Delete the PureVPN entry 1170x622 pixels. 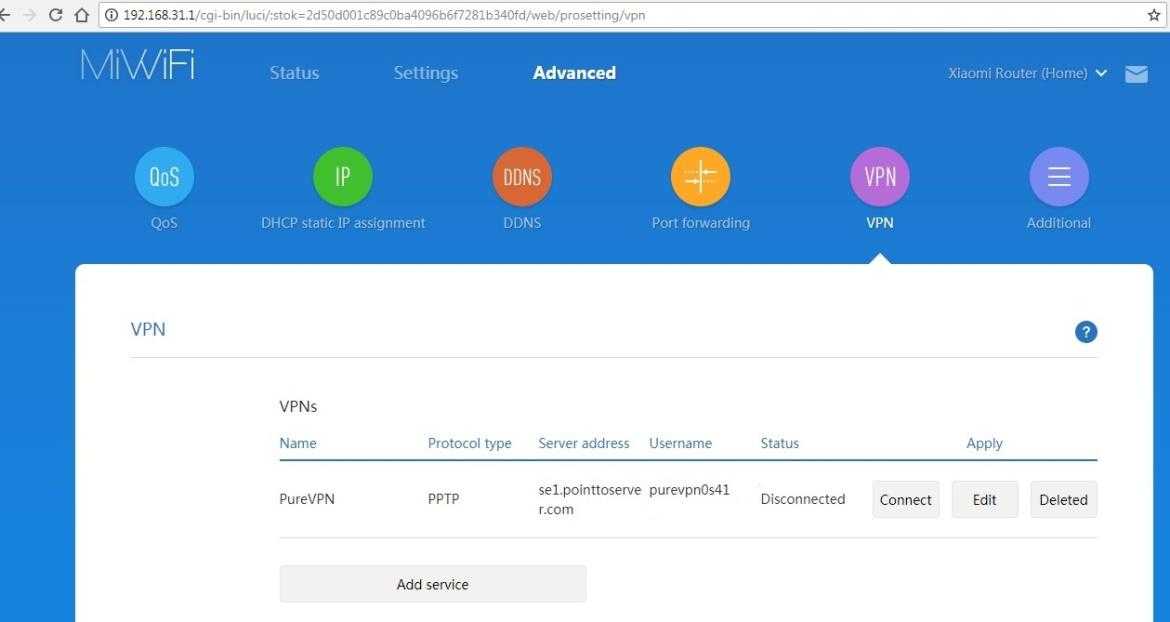point(1063,500)
